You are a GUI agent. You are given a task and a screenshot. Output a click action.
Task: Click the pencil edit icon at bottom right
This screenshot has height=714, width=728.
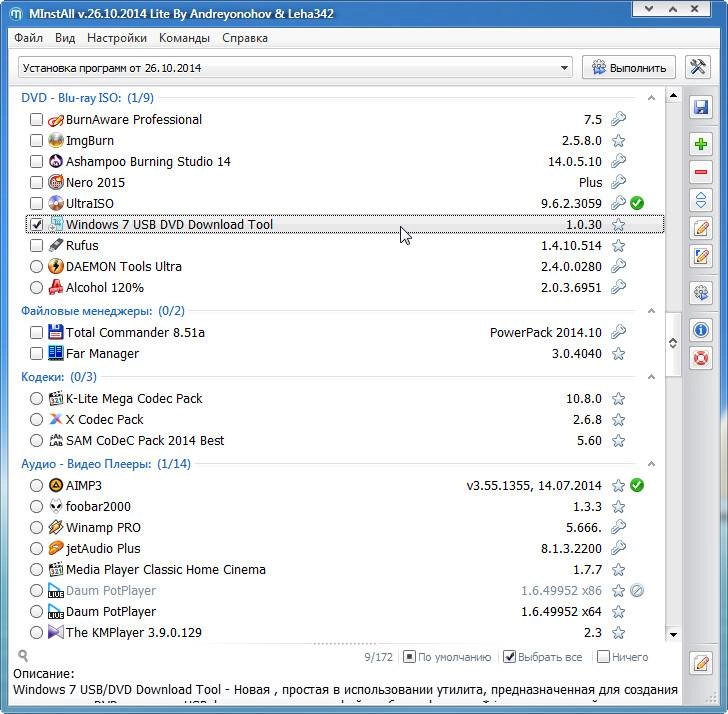(x=701, y=663)
